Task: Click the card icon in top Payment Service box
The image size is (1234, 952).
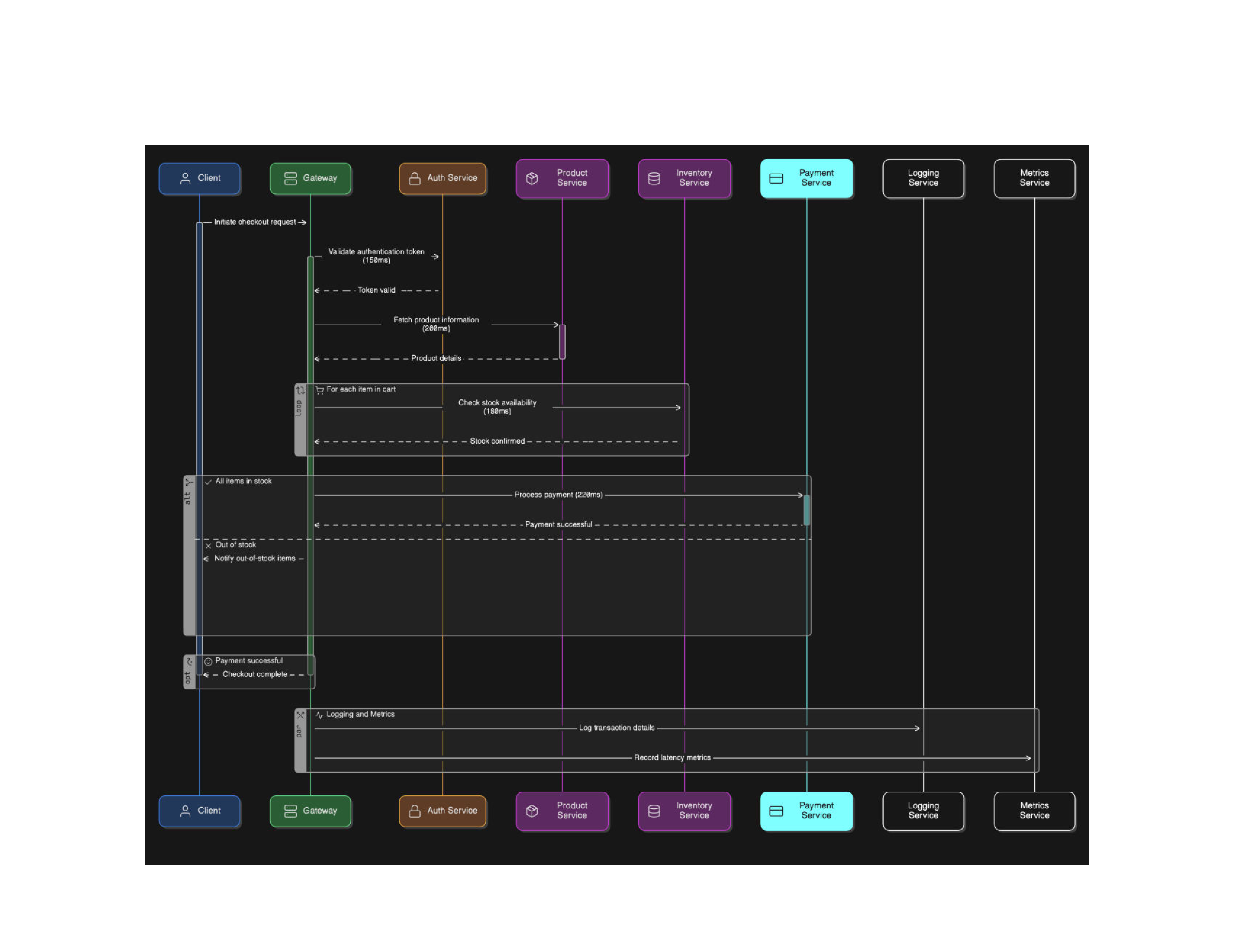Action: coord(776,179)
